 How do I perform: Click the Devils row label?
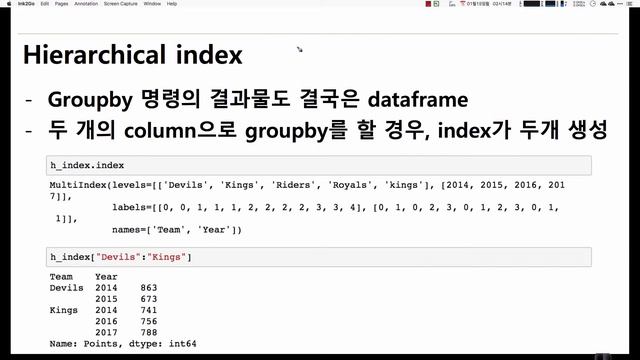pyautogui.click(x=67, y=288)
